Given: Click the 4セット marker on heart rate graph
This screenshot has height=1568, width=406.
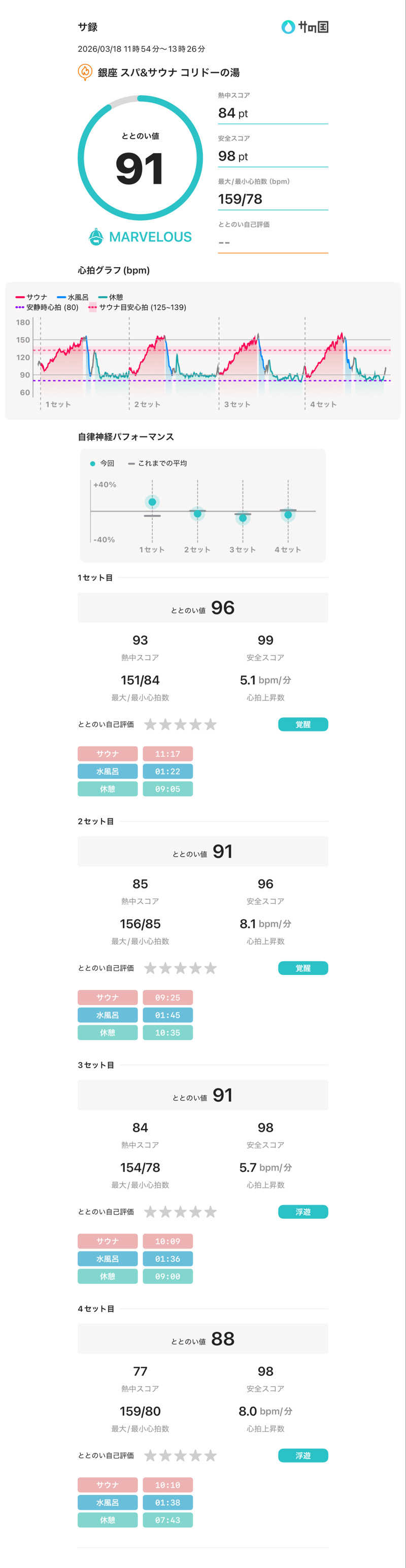Looking at the screenshot, I should coord(322,404).
